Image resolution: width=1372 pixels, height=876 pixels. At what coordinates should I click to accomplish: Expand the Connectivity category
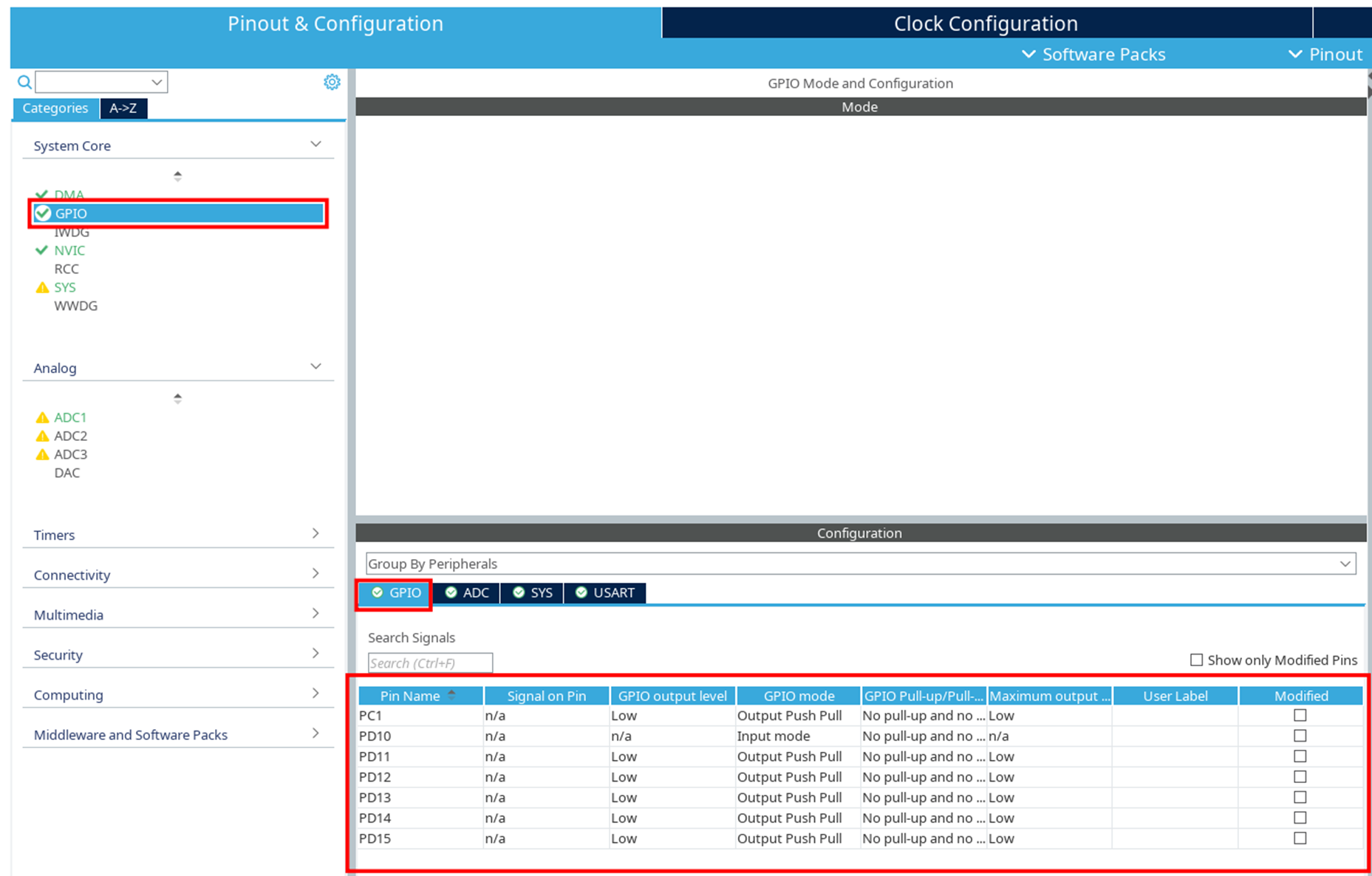(x=177, y=574)
